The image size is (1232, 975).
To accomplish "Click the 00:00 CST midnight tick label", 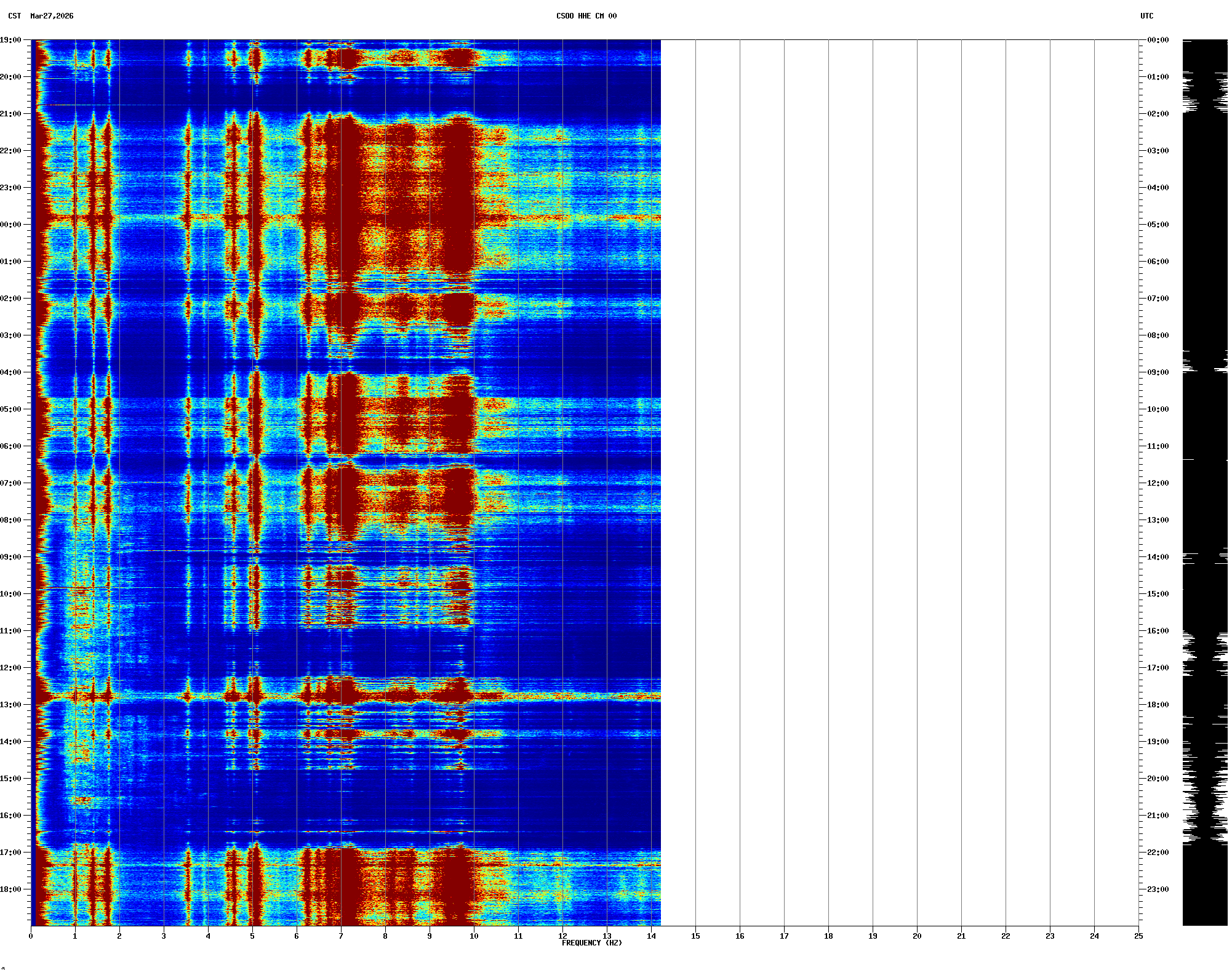I will coord(11,225).
